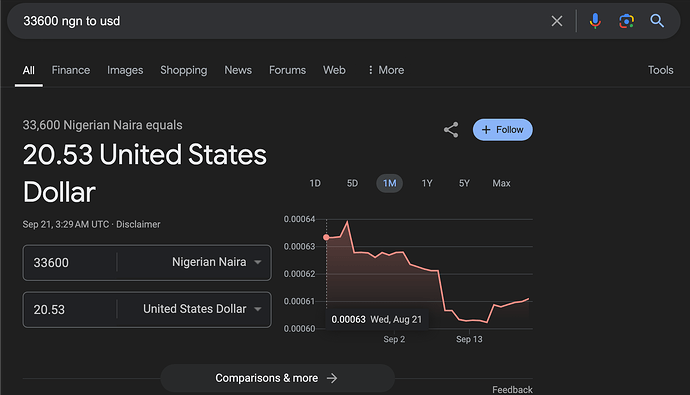Viewport: 690px width, 395px height.
Task: Open Google Lens image search icon
Action: pos(626,21)
